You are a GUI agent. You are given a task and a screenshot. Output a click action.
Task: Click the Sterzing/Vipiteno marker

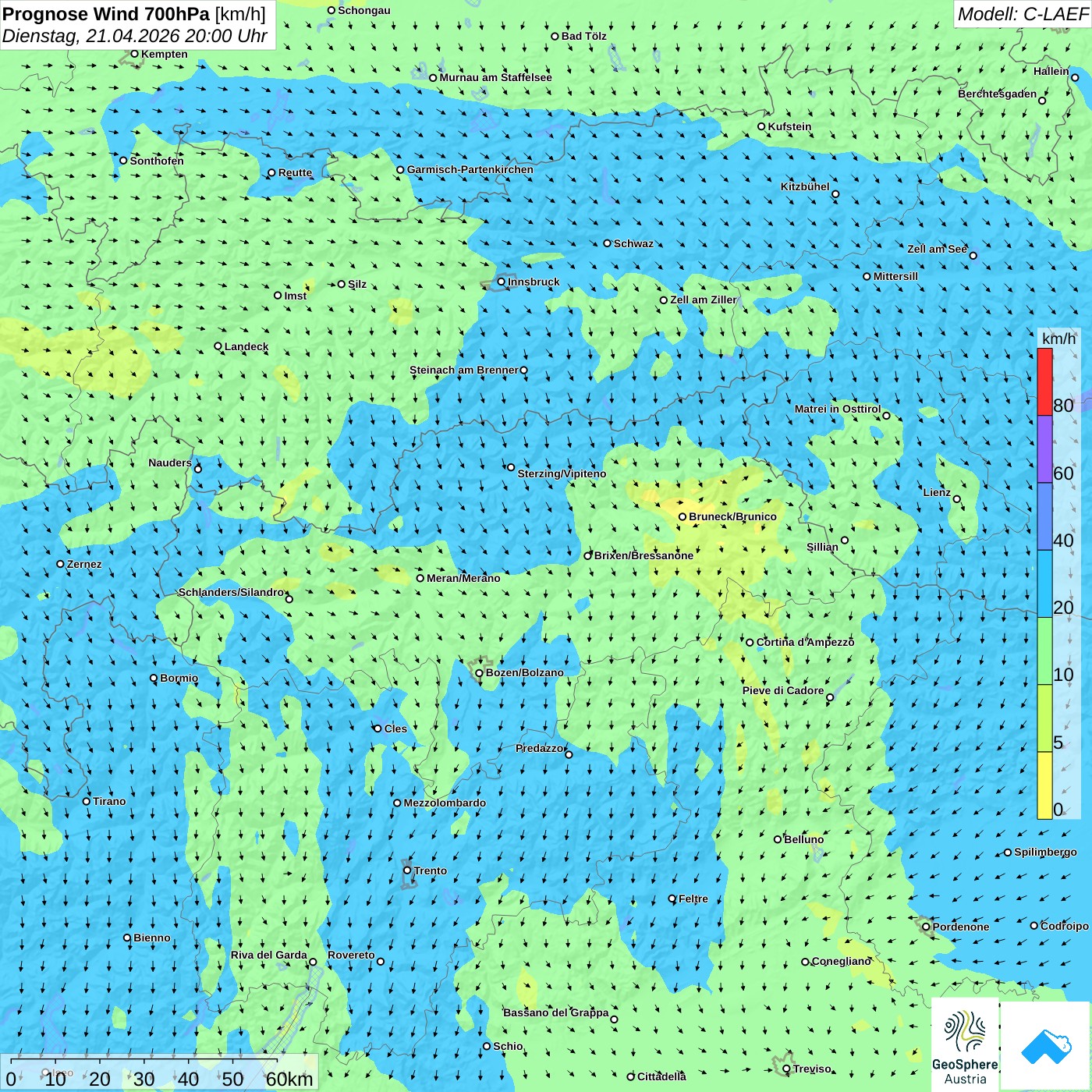pos(511,467)
